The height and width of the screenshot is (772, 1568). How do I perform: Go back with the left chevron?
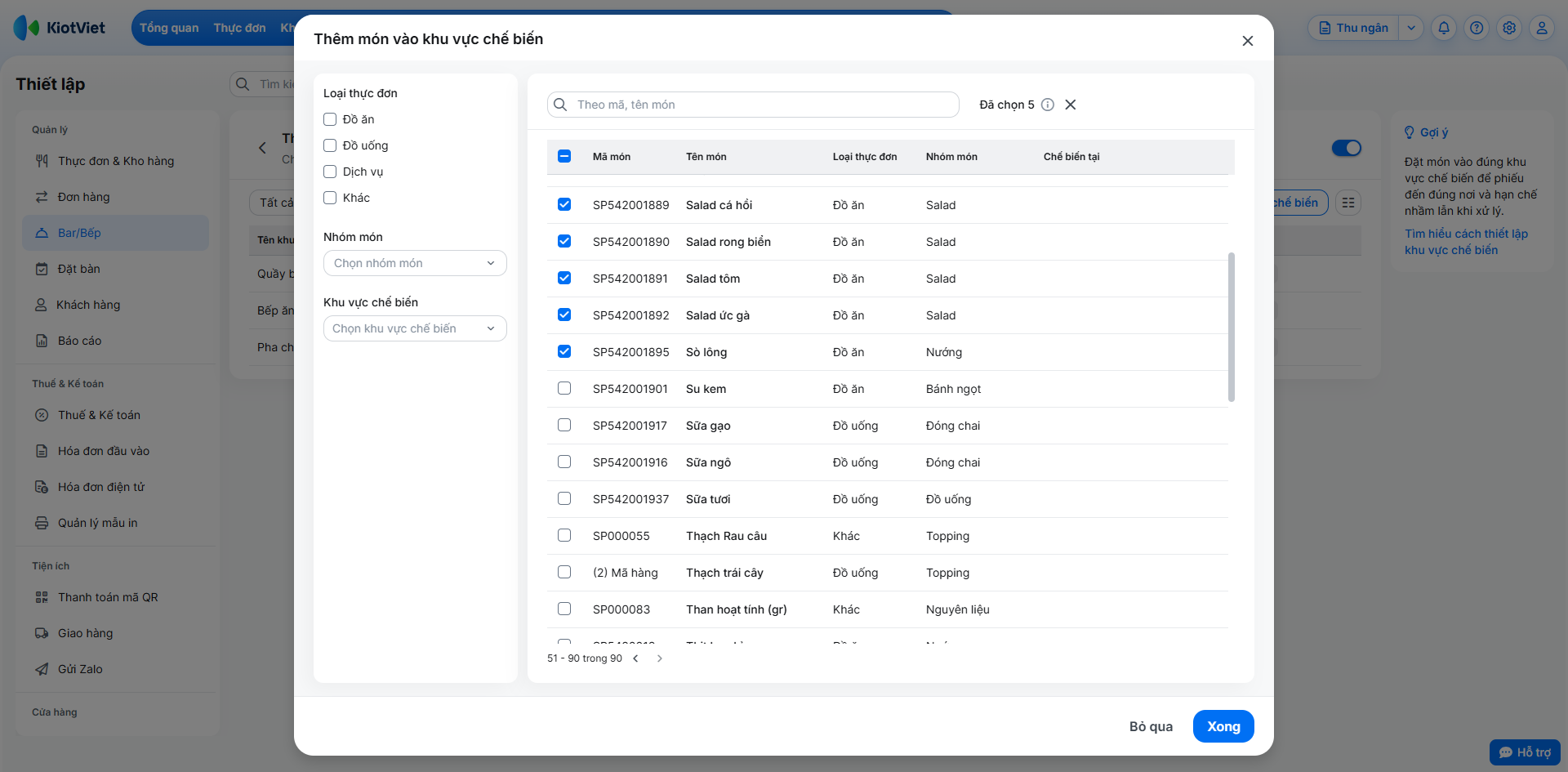click(262, 148)
